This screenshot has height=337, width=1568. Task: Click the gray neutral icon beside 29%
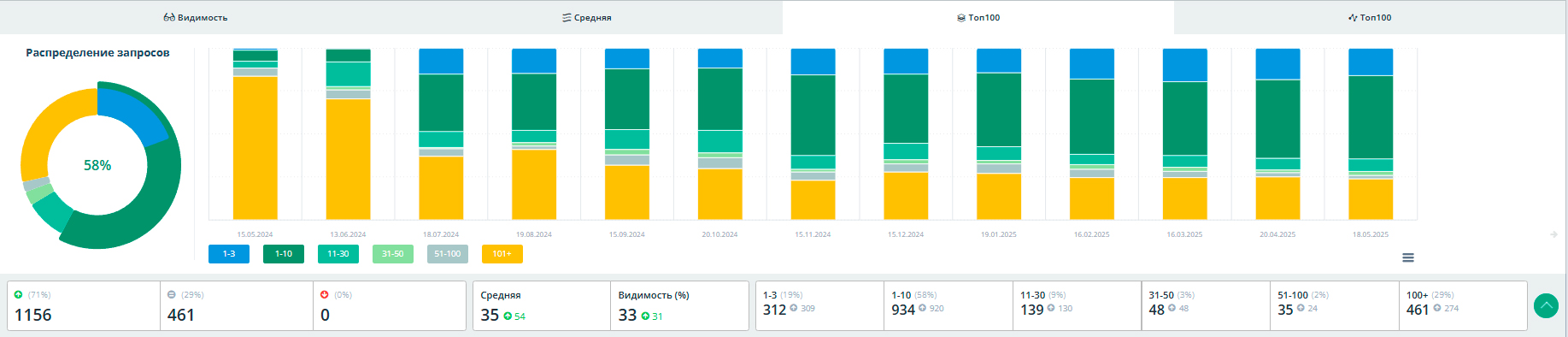(172, 295)
